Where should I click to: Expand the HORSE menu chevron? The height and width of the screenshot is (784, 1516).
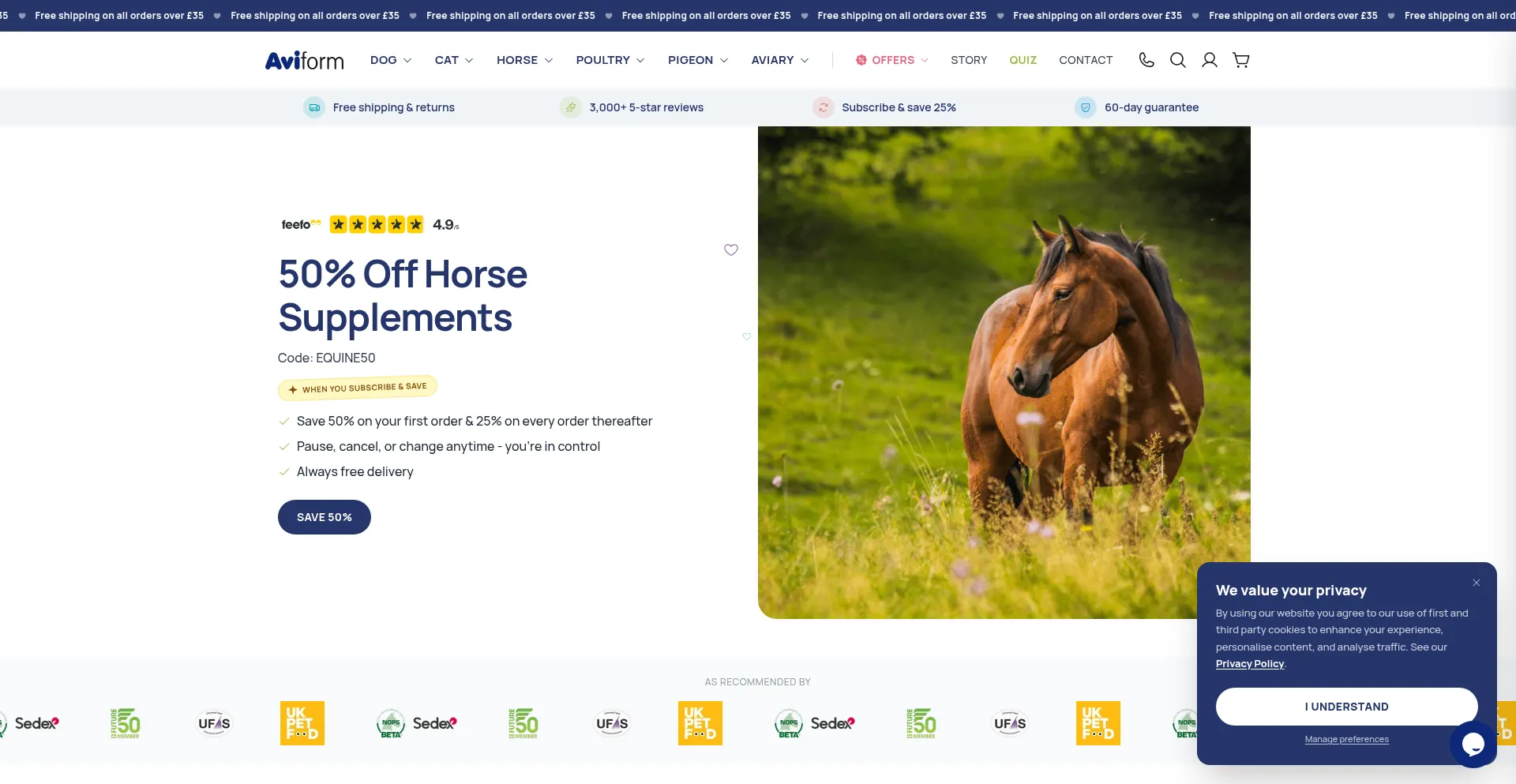click(x=549, y=60)
